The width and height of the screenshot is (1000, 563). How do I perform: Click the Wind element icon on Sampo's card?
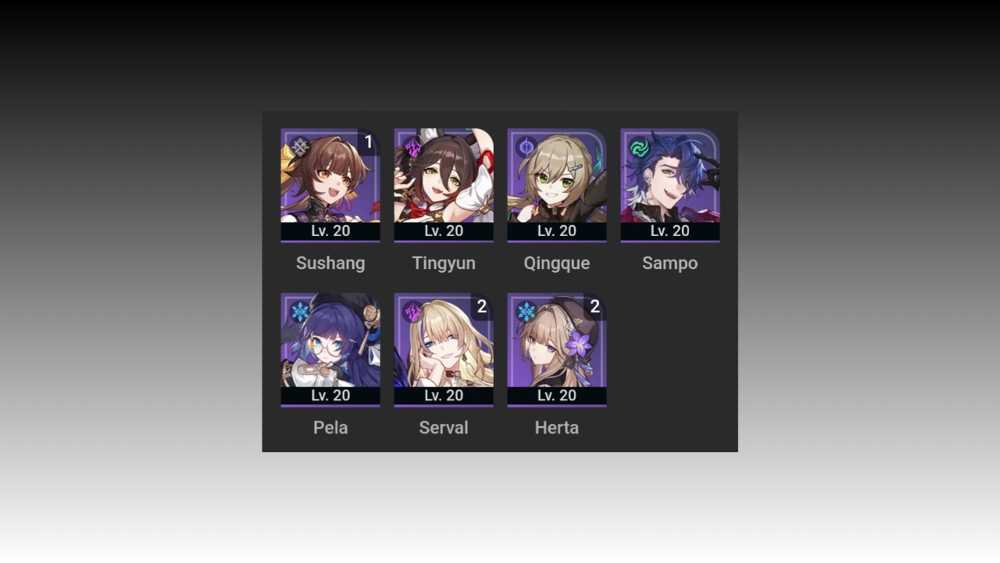[x=639, y=148]
